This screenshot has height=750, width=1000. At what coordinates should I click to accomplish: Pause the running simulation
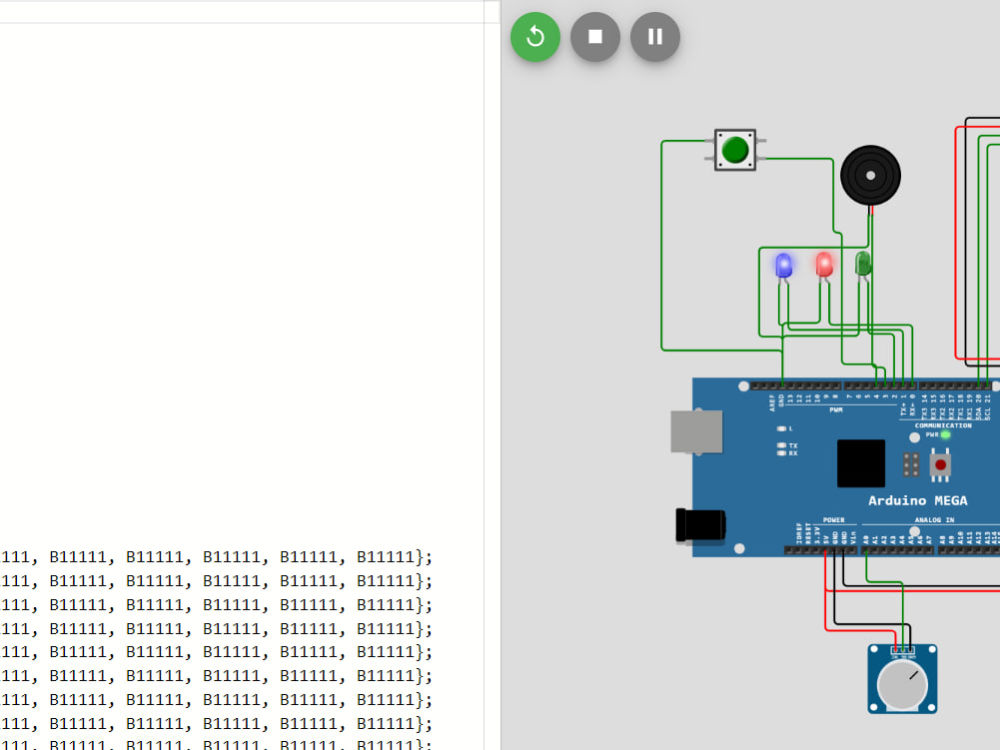(655, 37)
